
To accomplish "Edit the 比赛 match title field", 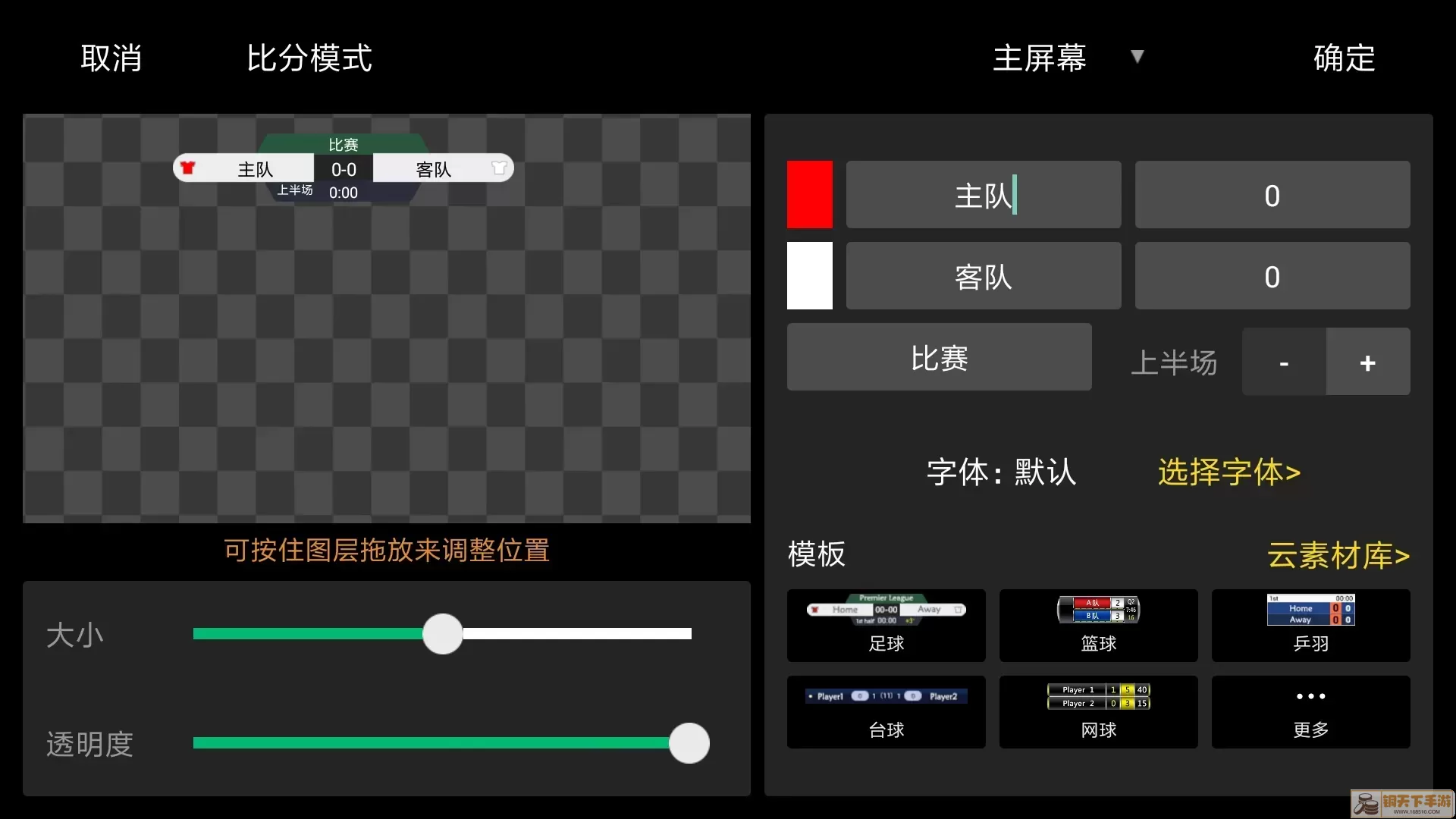I will point(939,357).
